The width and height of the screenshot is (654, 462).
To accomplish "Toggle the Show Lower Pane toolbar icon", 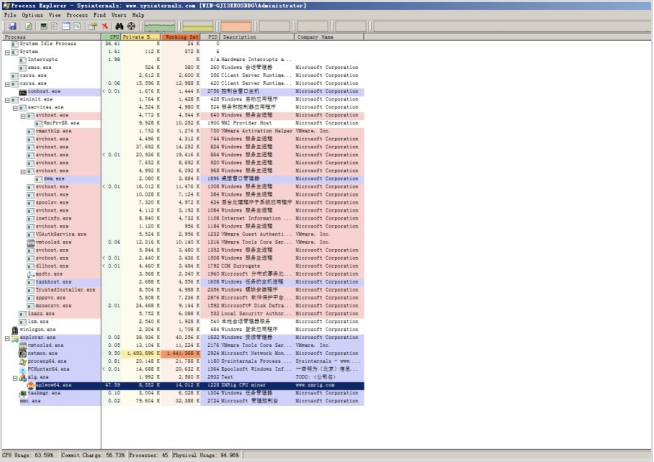I will click(66, 26).
